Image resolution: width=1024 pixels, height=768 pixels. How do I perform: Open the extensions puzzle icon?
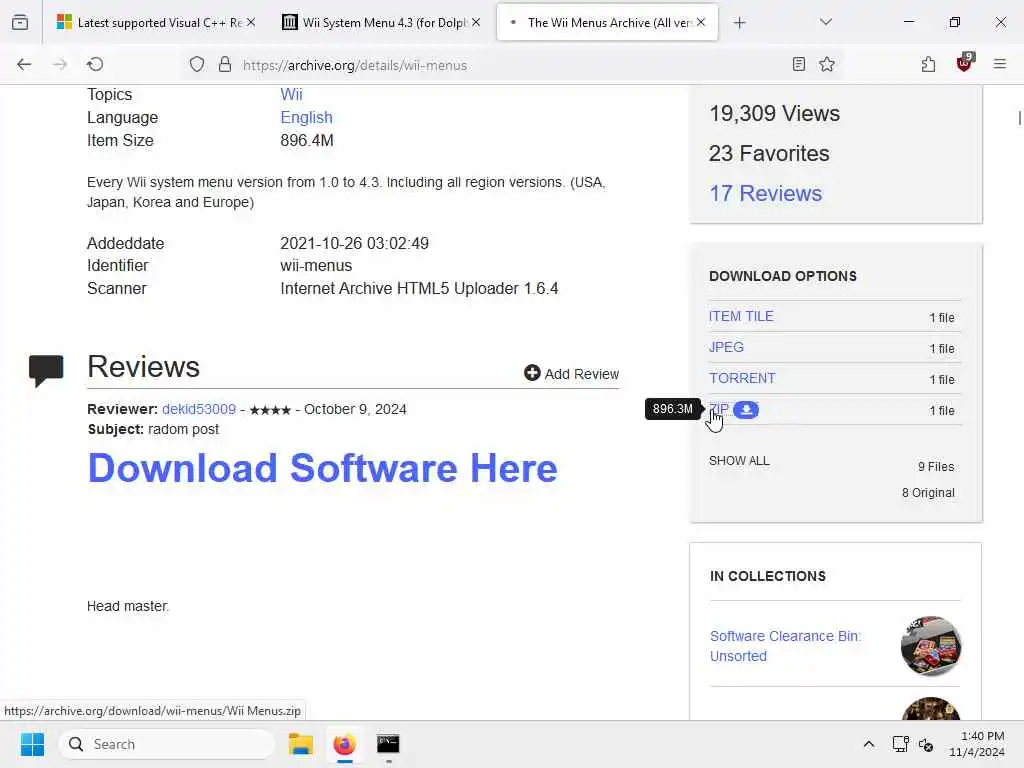928,64
